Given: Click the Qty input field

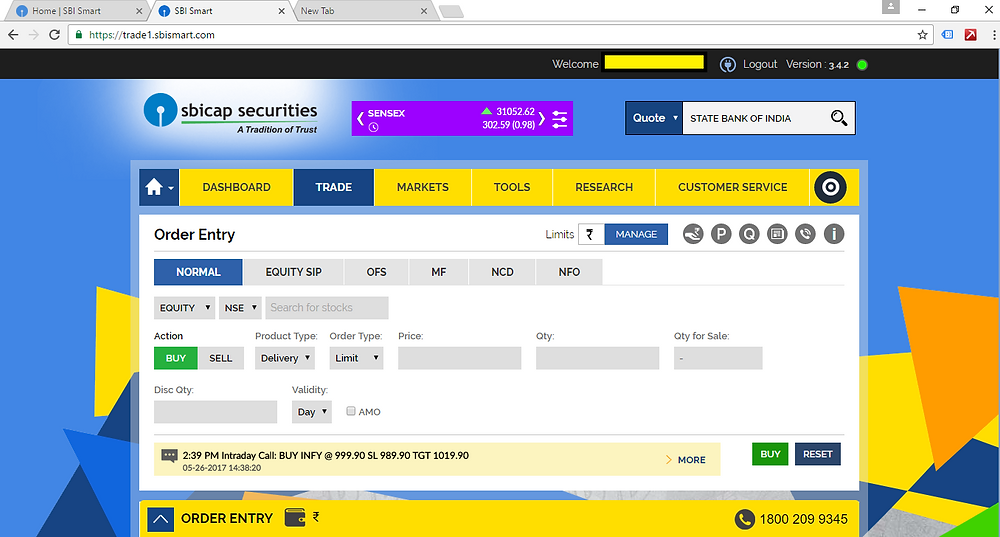Looking at the screenshot, I should click(x=598, y=358).
